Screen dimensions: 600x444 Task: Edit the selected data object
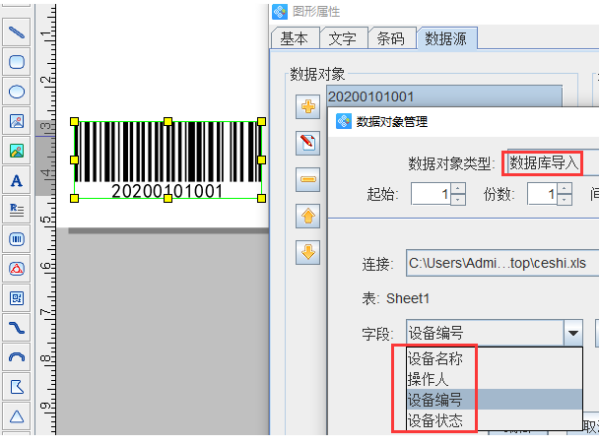pos(308,143)
